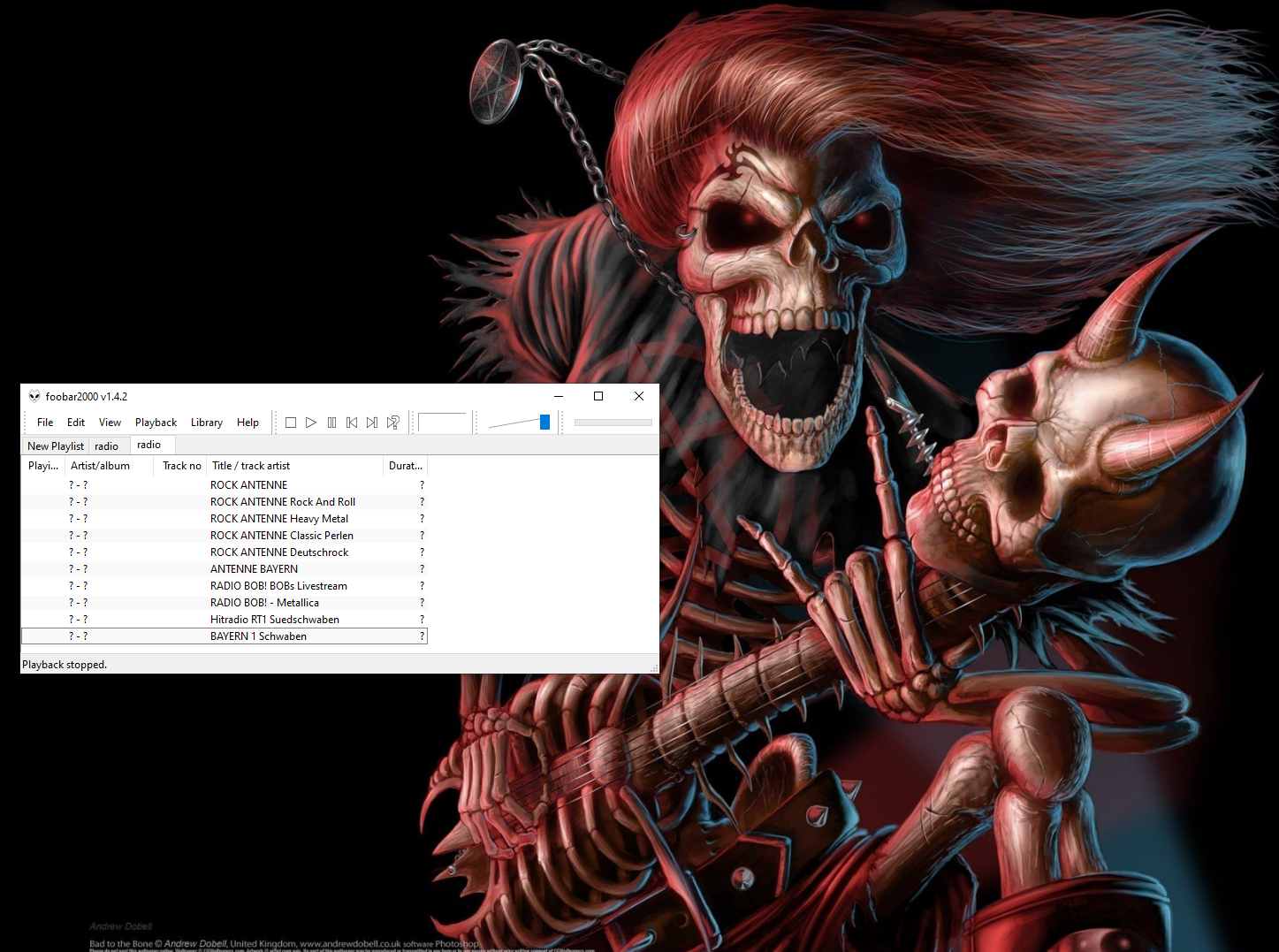
Task: Click the foobar2000 alien icon in the title bar
Action: tap(34, 396)
